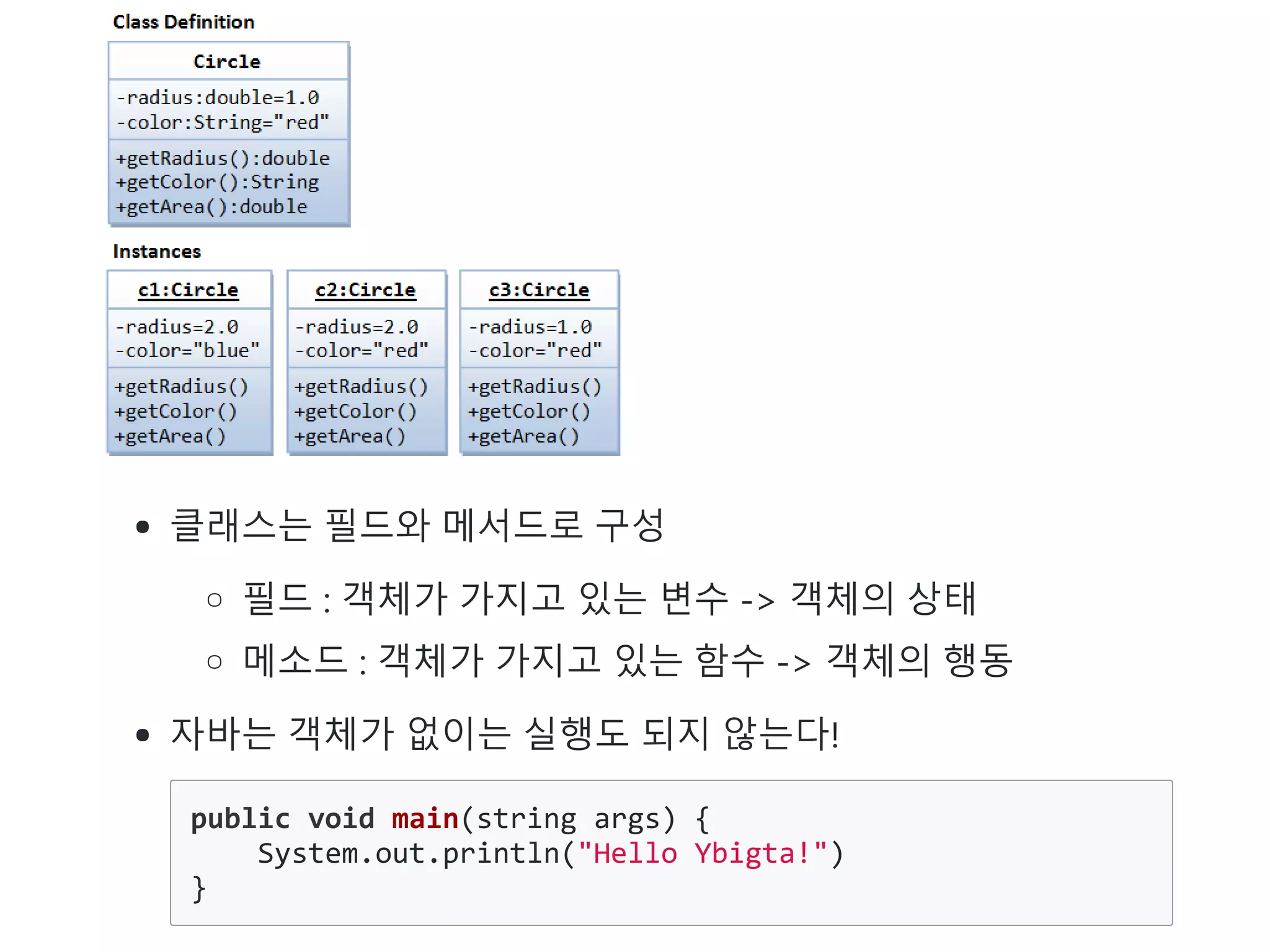Select '-radius=2.0' in c1 box
This screenshot has width=1270, height=952.
point(177,327)
